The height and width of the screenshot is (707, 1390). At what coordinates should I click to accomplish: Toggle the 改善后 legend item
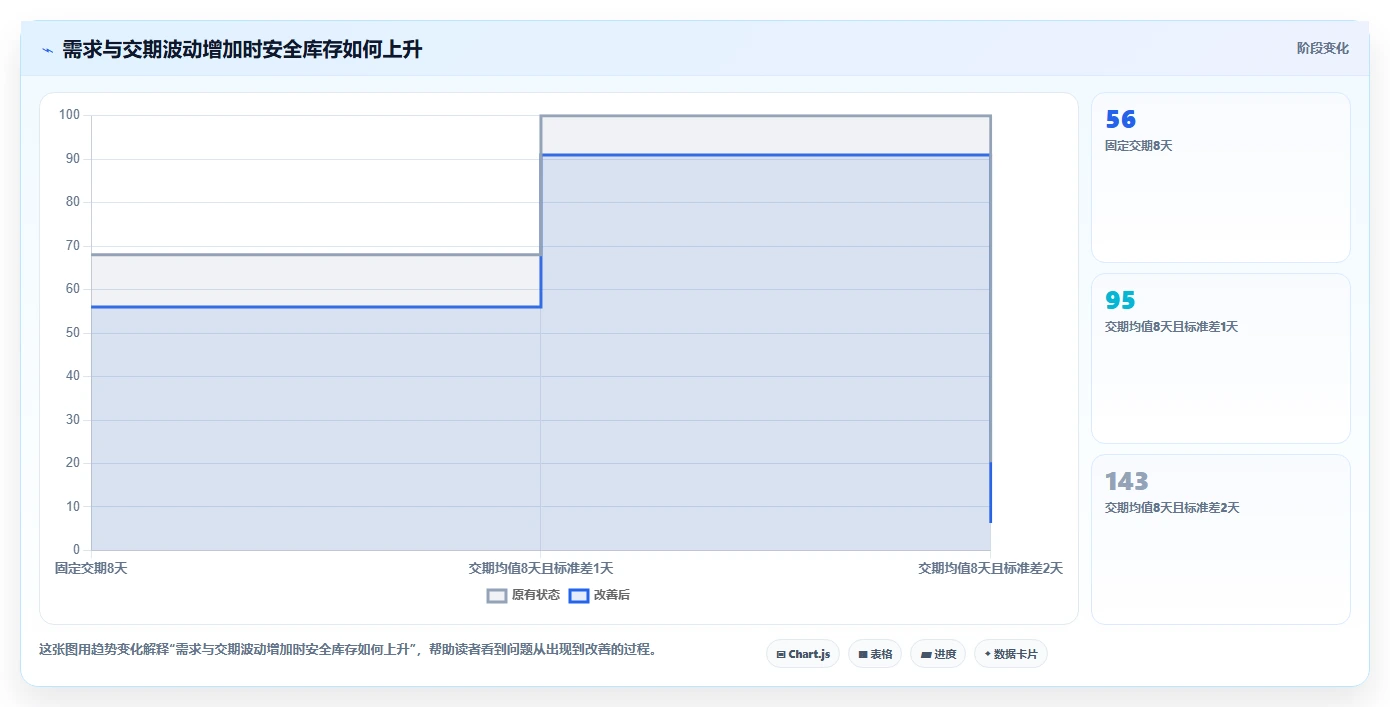pyautogui.click(x=599, y=595)
